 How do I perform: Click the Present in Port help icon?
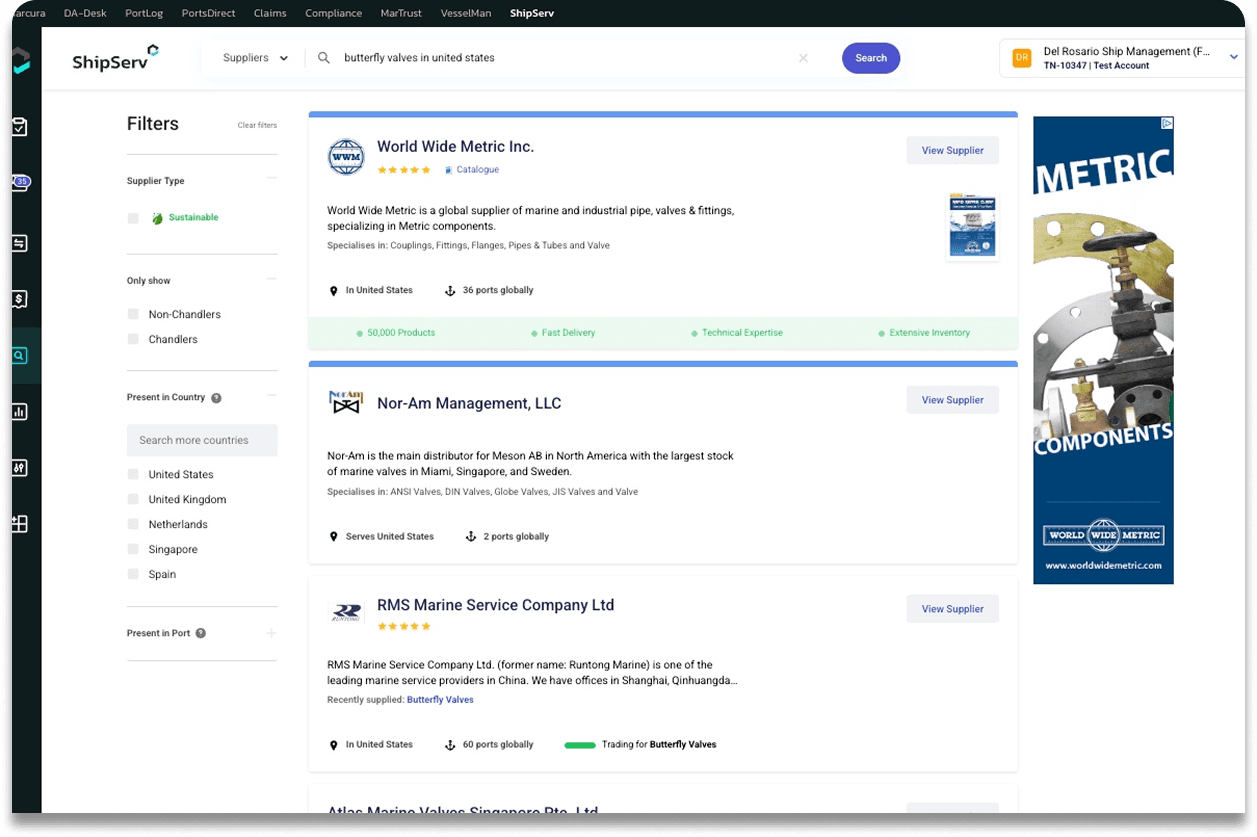click(201, 633)
